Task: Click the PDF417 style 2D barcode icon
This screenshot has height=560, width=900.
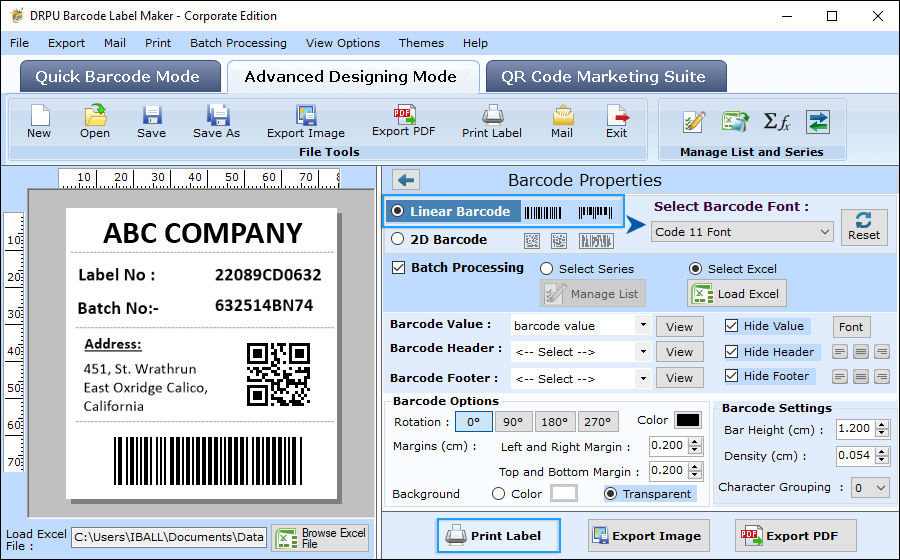Action: click(x=596, y=241)
